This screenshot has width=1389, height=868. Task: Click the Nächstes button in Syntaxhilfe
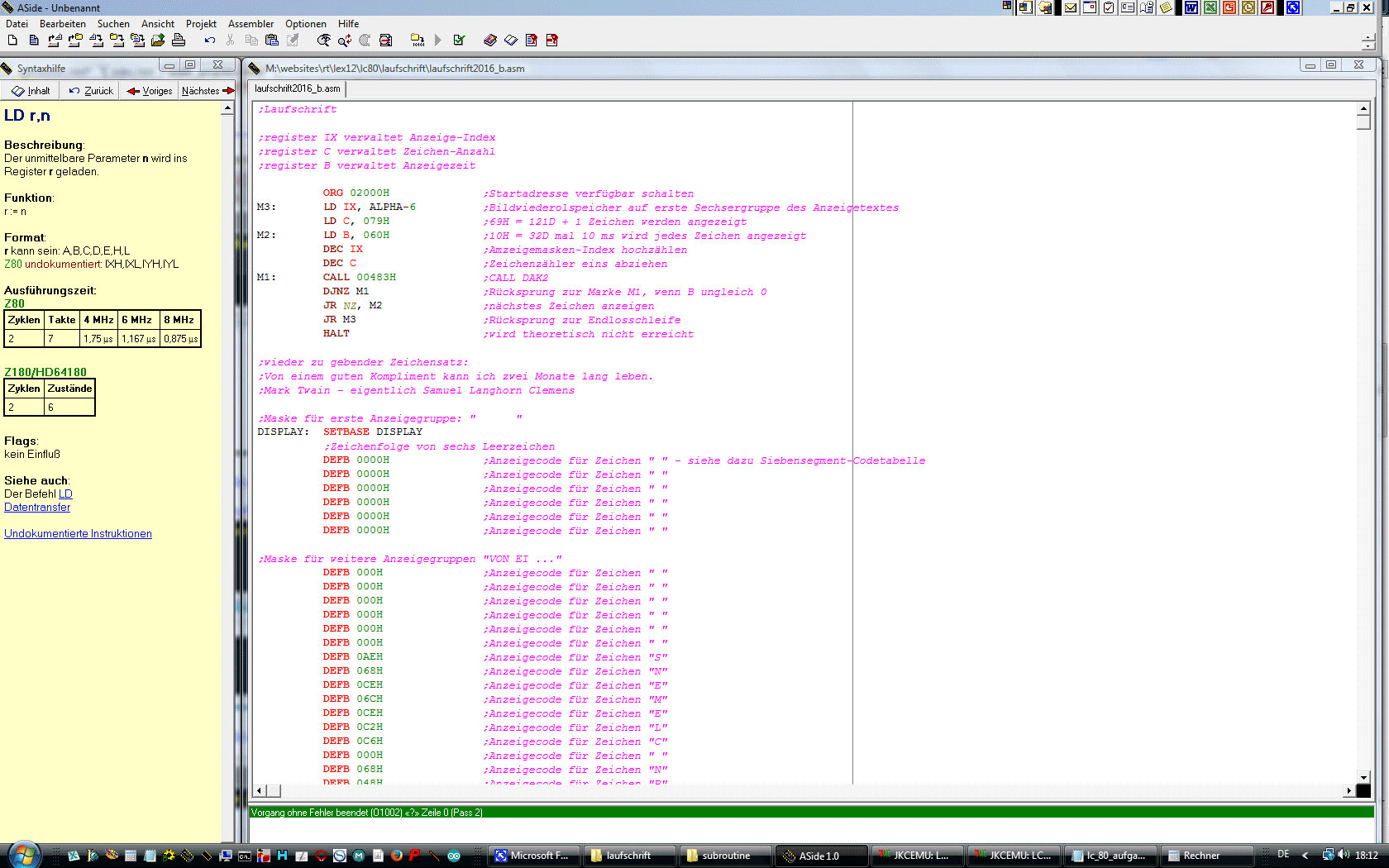pyautogui.click(x=207, y=91)
